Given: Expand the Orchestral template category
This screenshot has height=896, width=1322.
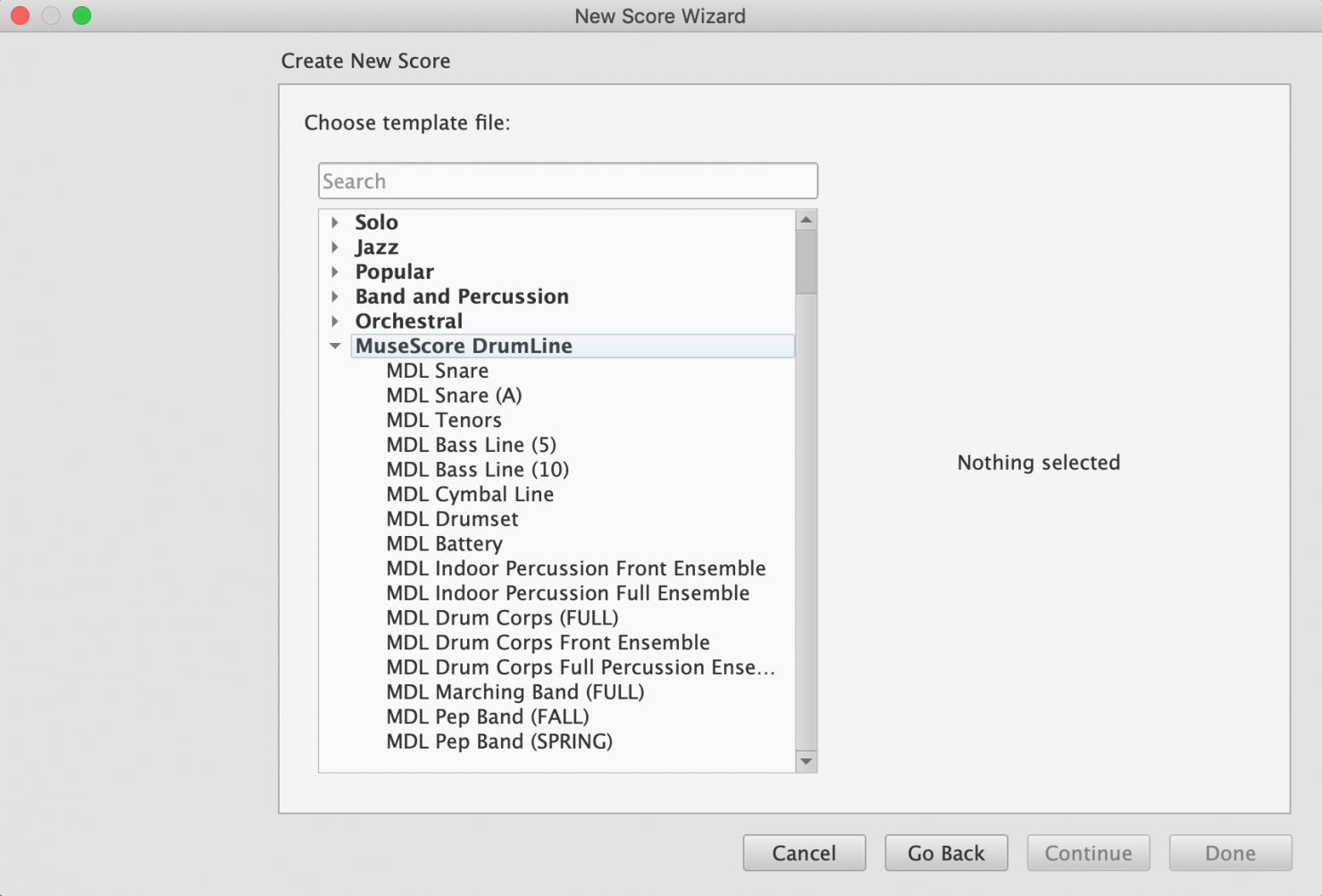Looking at the screenshot, I should (335, 321).
